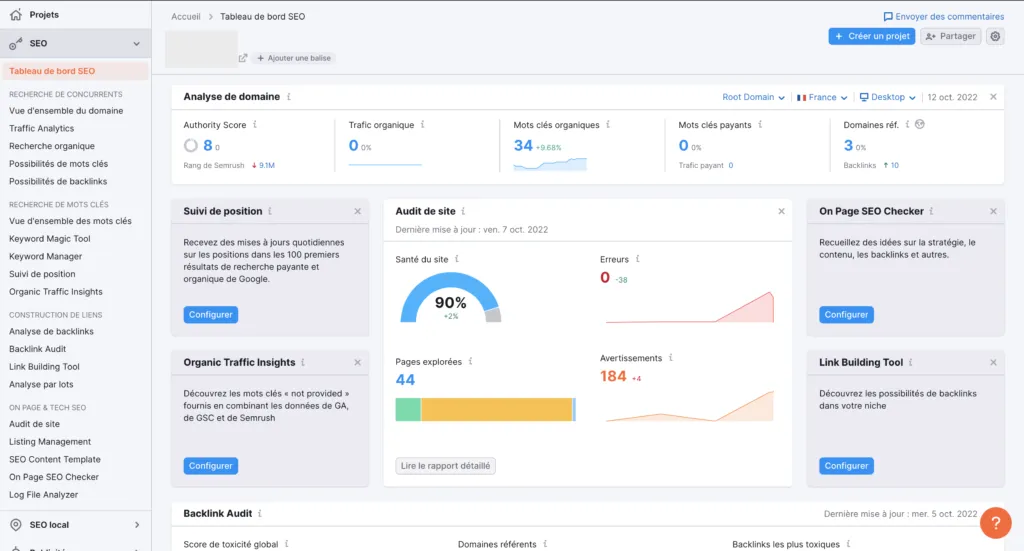Open the France country dropdown

point(822,97)
